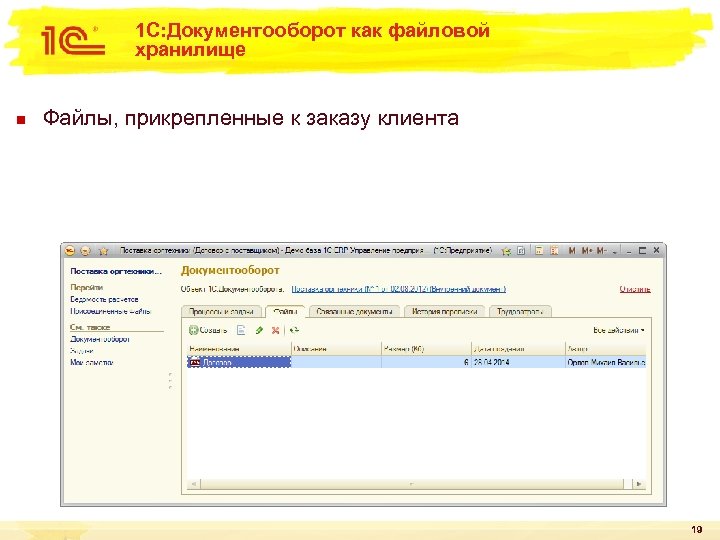Viewport: 720px width, 540px height.
Task: Open Присоединенные файлы in side panel
Action: (111, 311)
